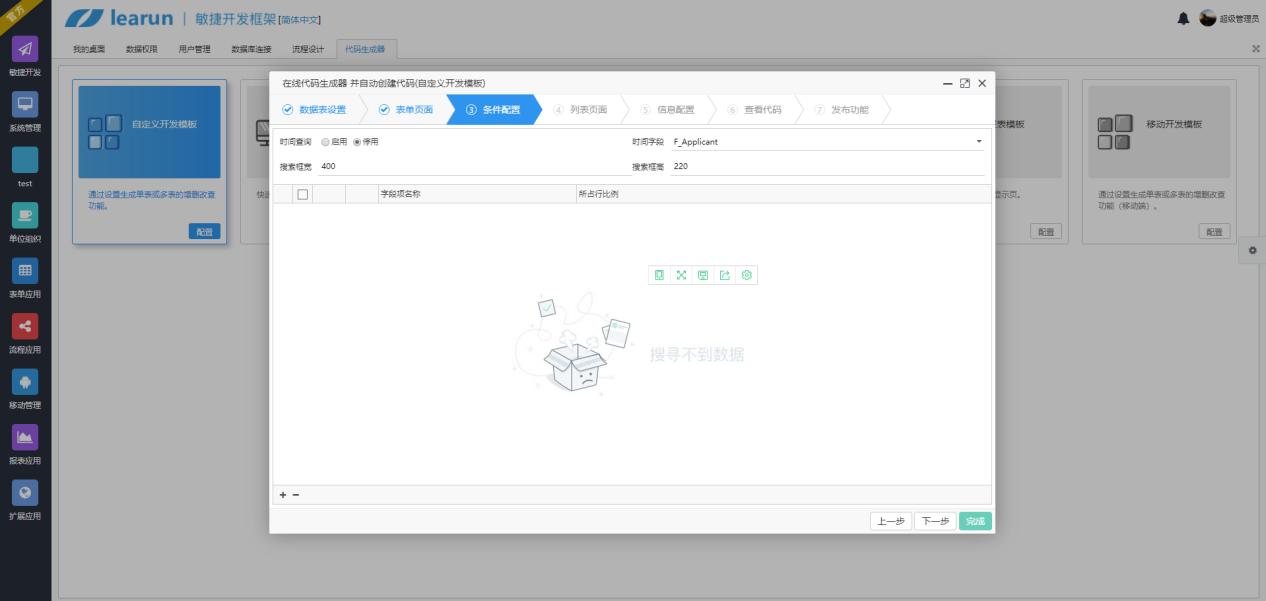Click the 配置 button left of 移动开发模板 card
This screenshot has width=1266, height=601.
click(1046, 232)
